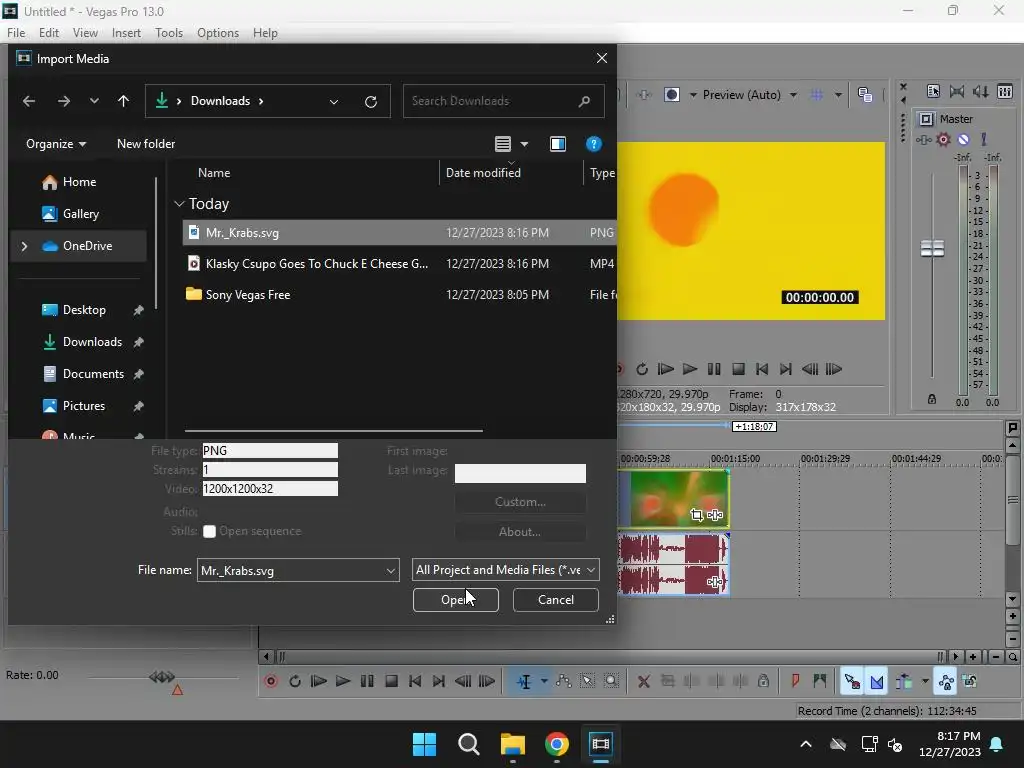This screenshot has width=1024, height=768.
Task: Toggle Loop Playback in bottom transport bar
Action: click(295, 681)
